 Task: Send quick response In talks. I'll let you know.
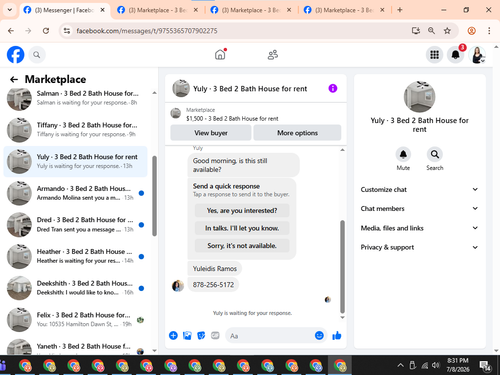[242, 228]
